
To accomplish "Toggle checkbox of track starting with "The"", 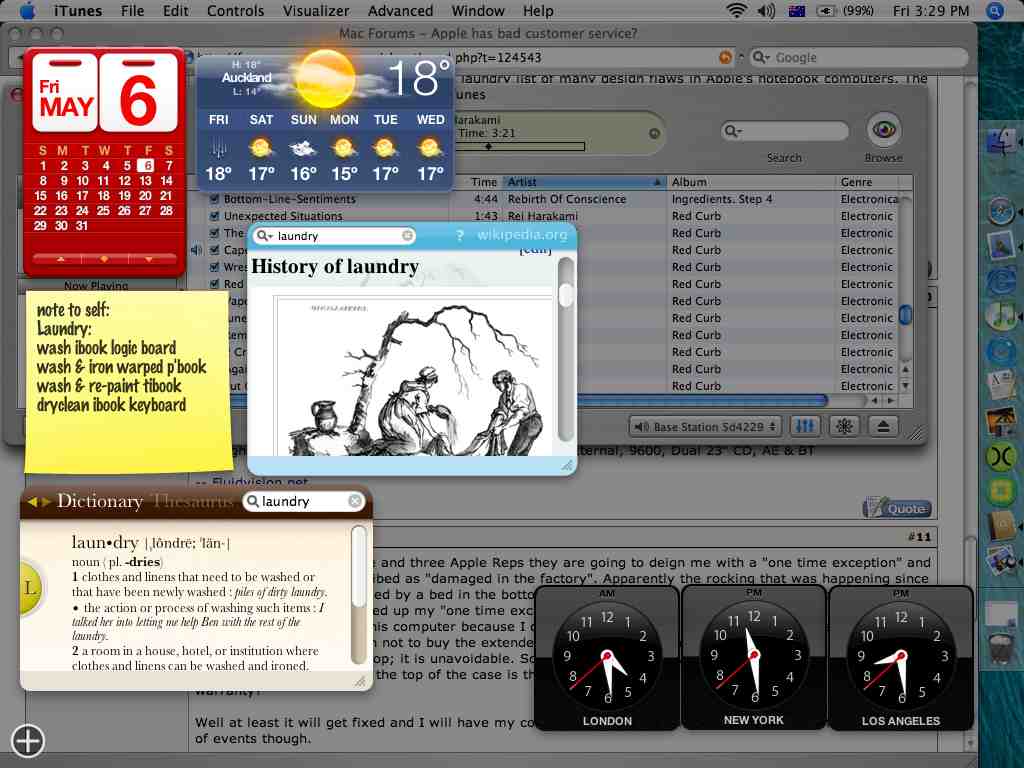I will pos(214,232).
